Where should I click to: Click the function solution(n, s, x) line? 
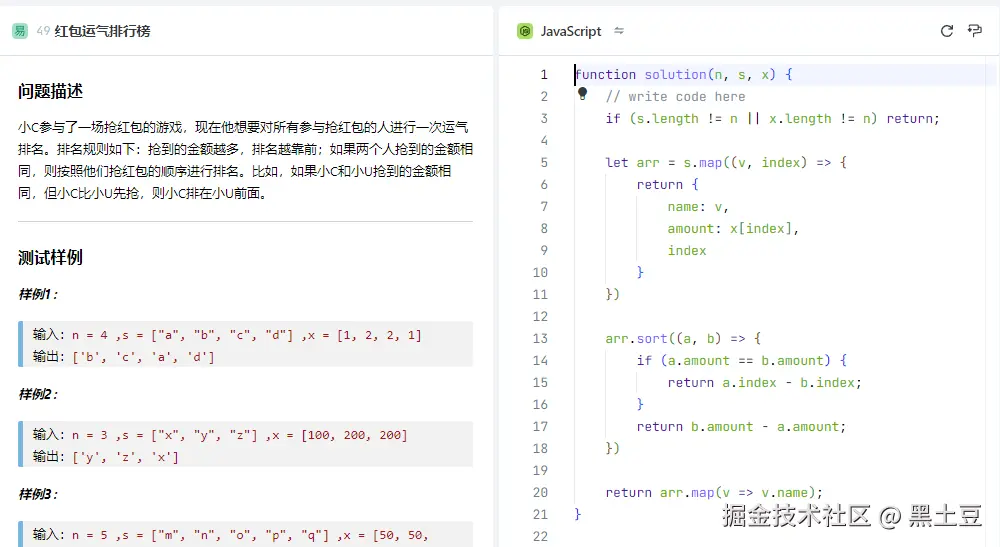point(684,75)
